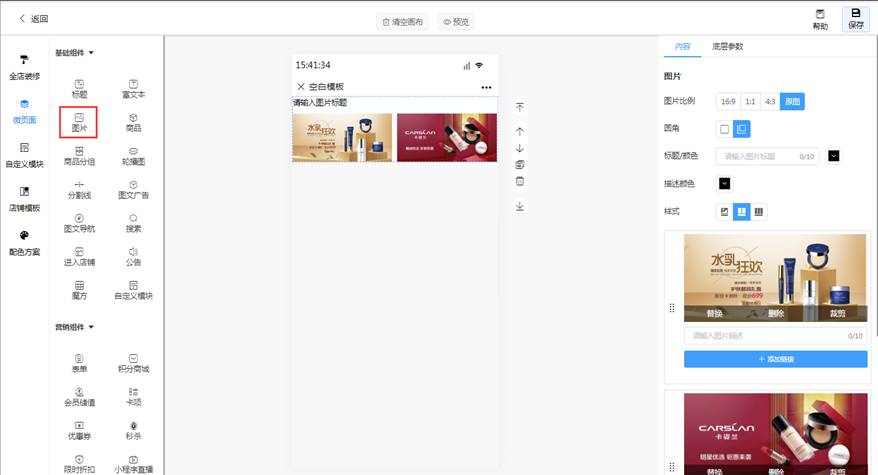
Task: Save the page with 保存
Action: click(856, 19)
